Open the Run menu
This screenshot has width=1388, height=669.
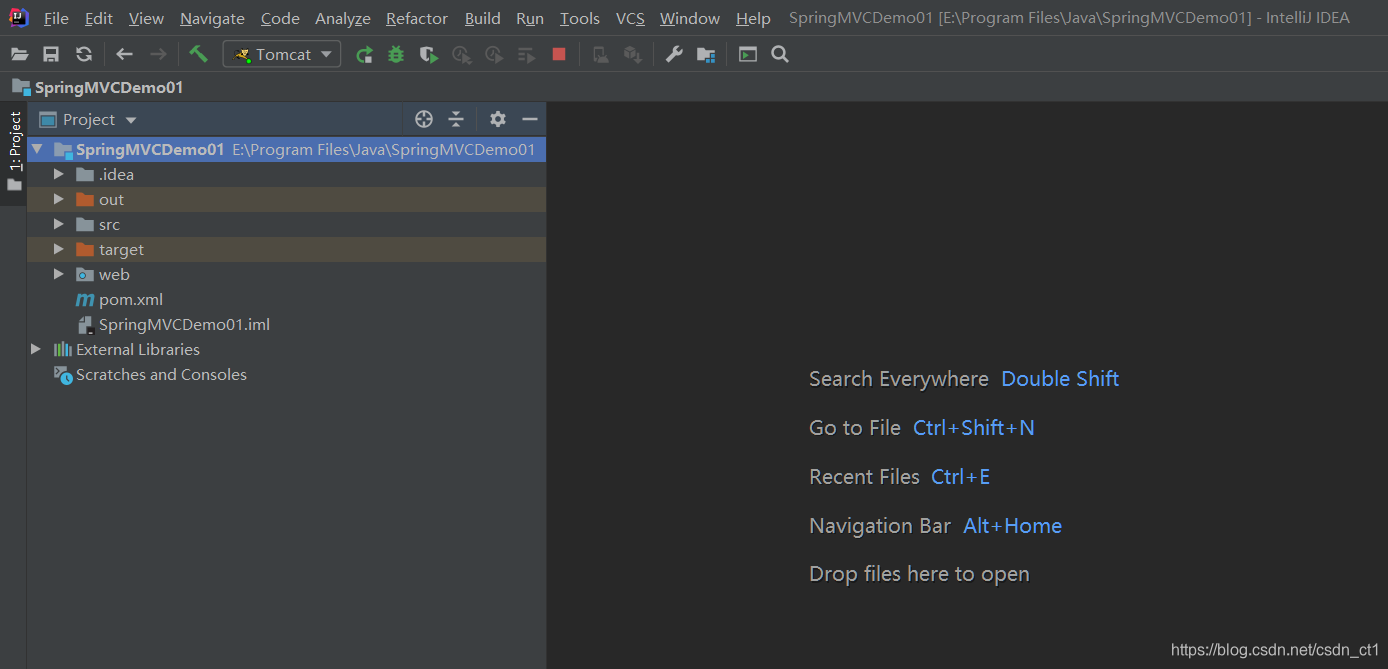coord(530,18)
